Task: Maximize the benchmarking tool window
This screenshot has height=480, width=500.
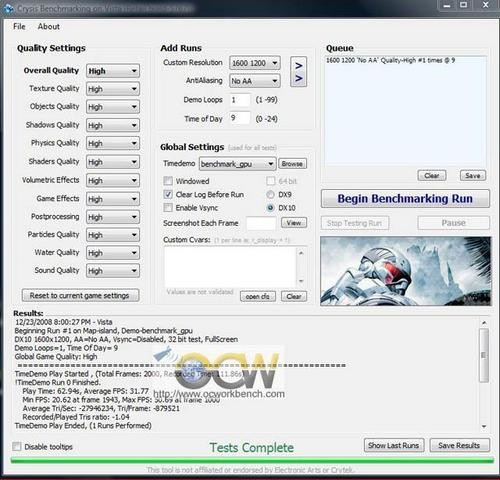Action: (464, 5)
